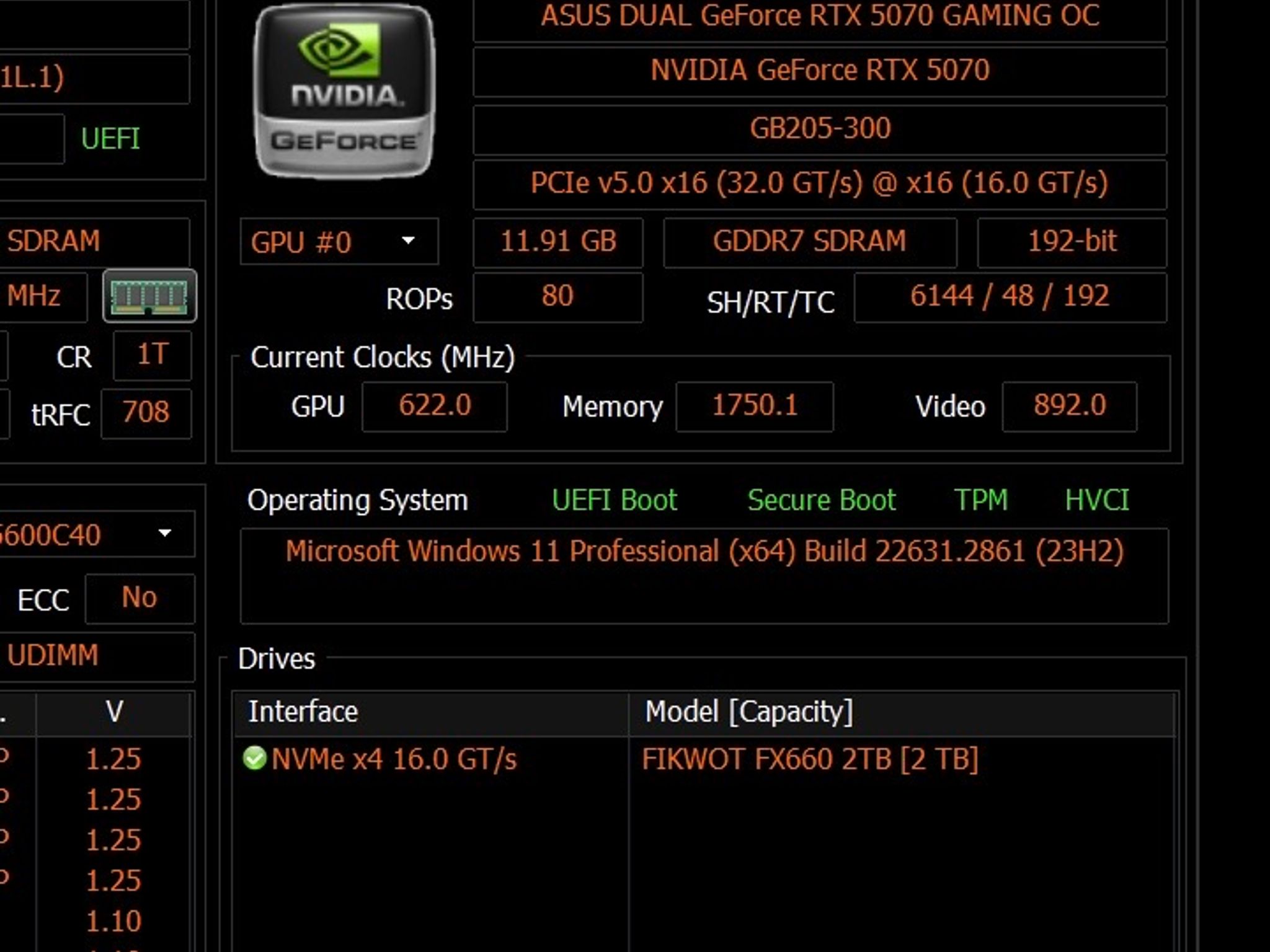Screen dimensions: 1270x952
Task: Click the SH/RT/TC value 6144 / 48 / 192
Action: tap(1010, 297)
